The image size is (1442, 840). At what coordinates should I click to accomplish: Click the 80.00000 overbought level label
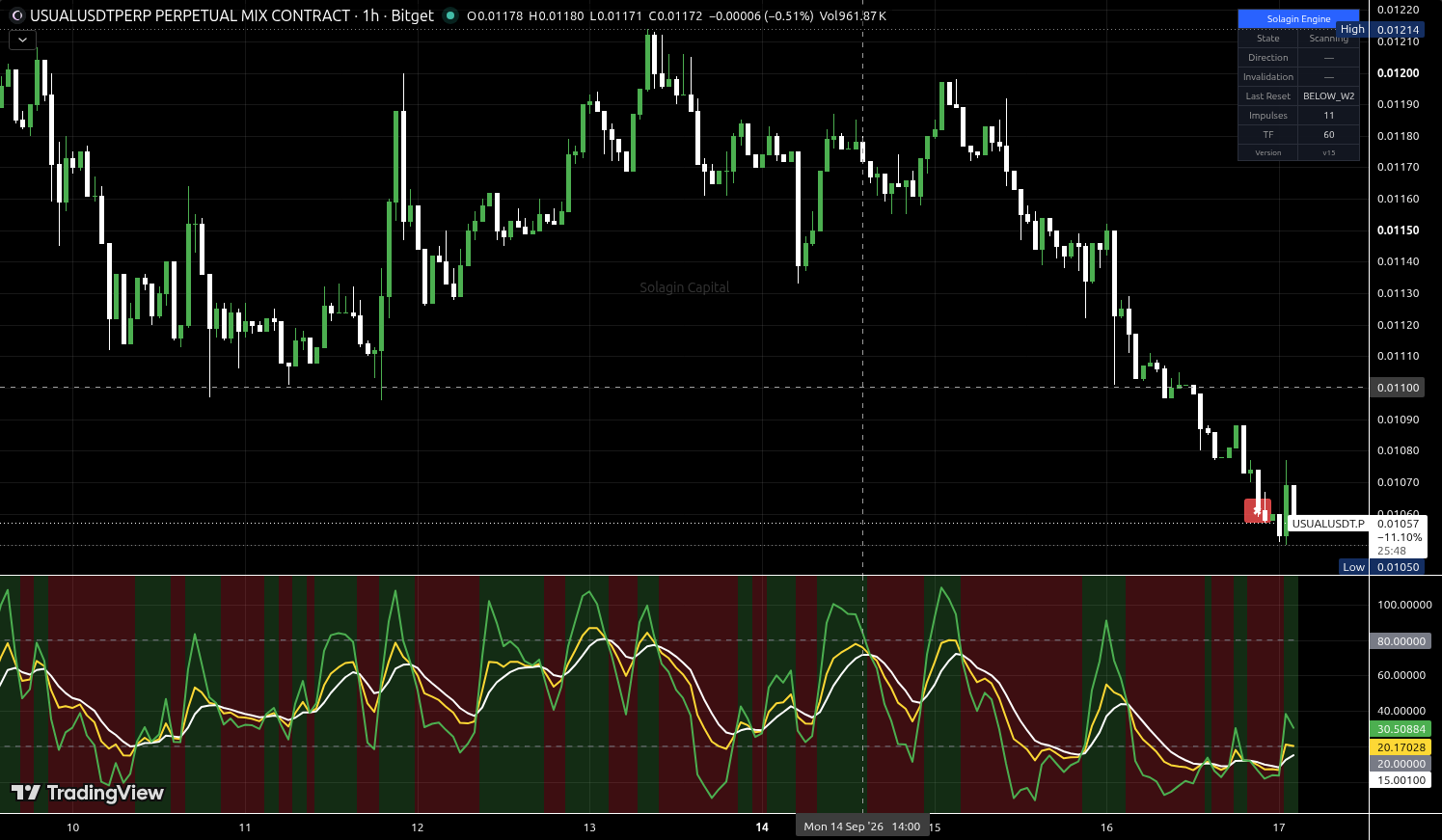pyautogui.click(x=1401, y=641)
